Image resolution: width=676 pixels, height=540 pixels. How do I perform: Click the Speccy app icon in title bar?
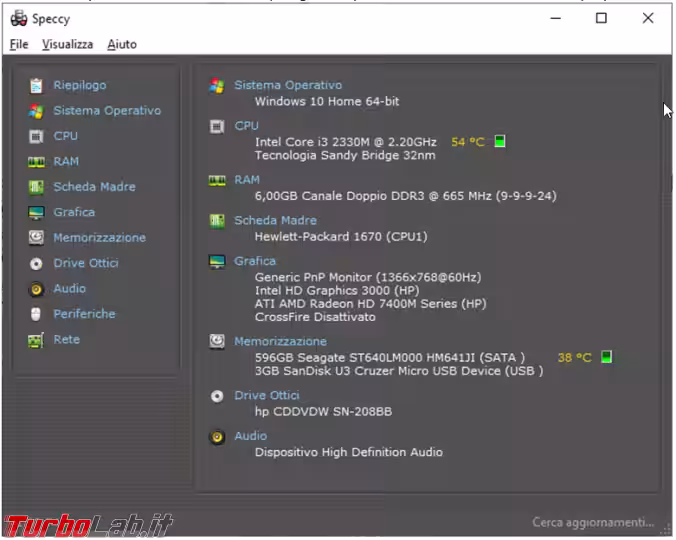[19, 19]
